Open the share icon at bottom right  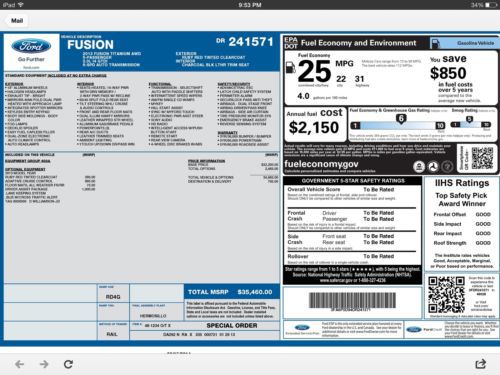pyautogui.click(x=480, y=364)
